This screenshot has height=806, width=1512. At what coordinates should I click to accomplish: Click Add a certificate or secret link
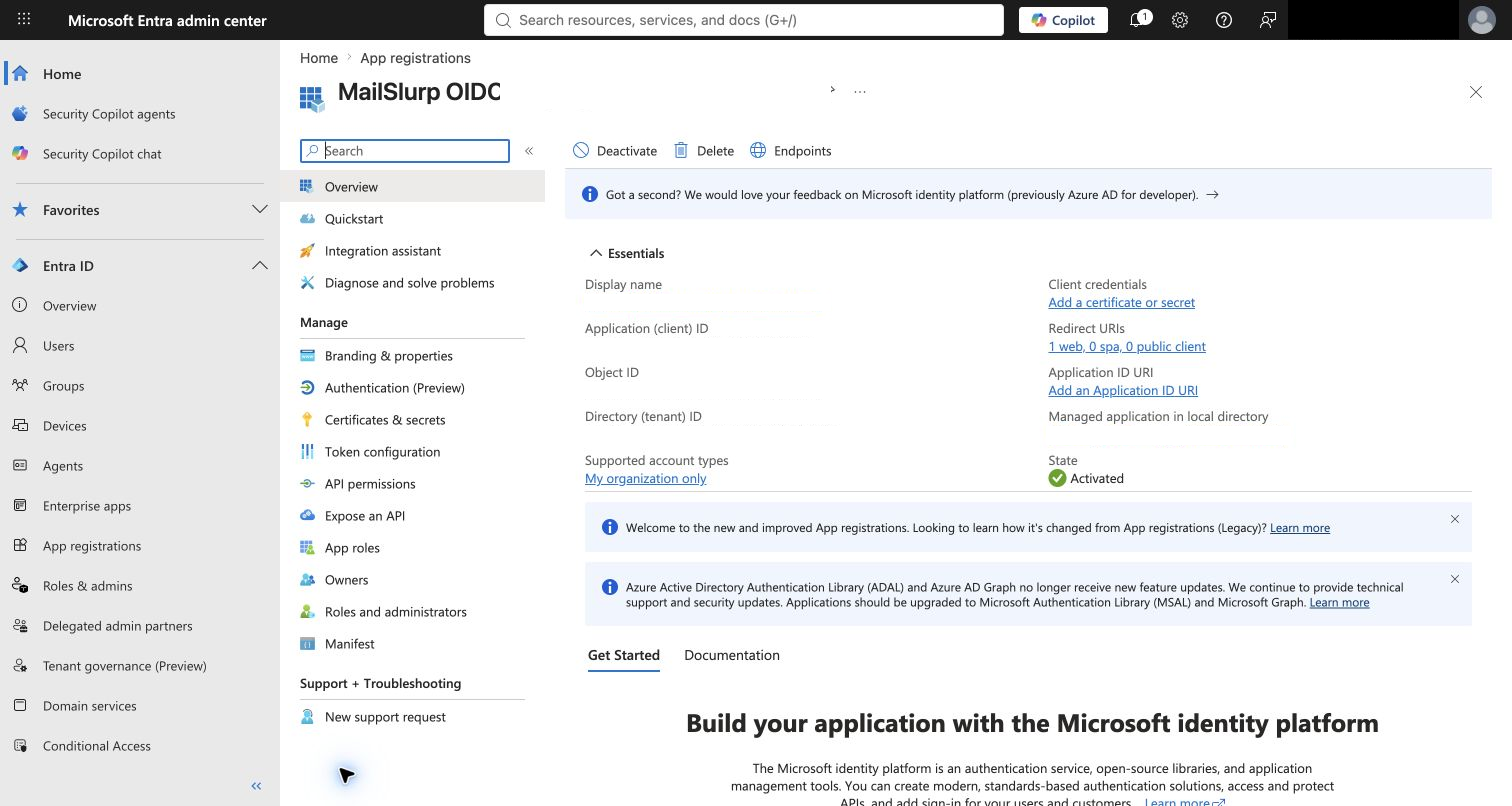point(1121,303)
